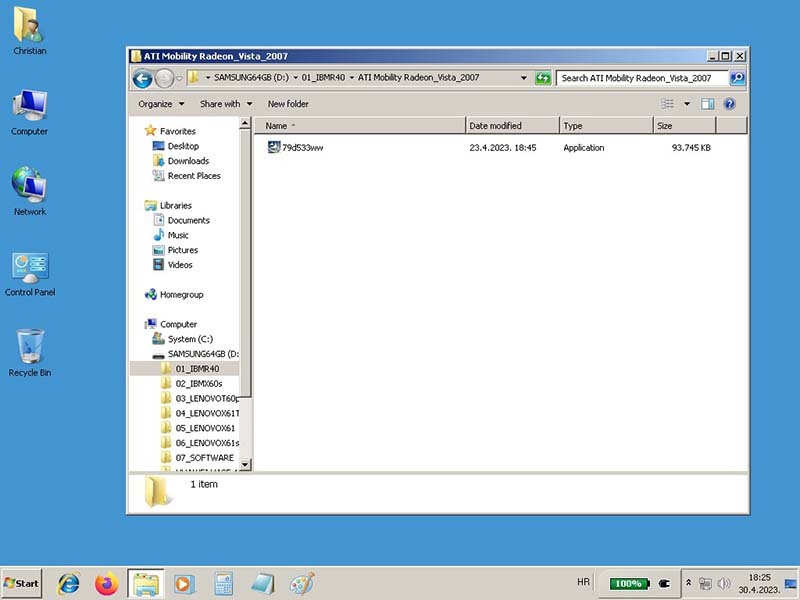Click the Refresh button beside address bar
The width and height of the screenshot is (800, 600).
tap(543, 78)
